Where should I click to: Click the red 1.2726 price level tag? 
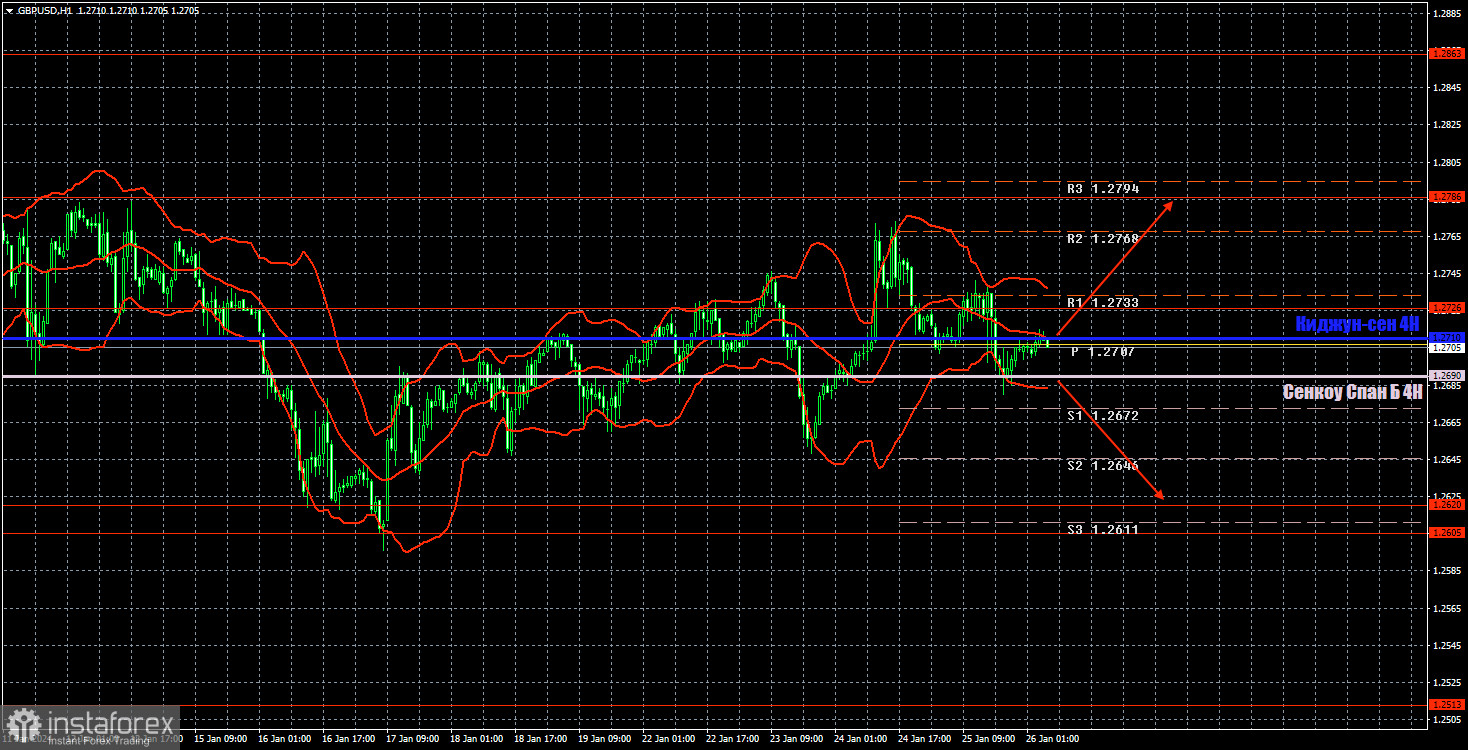pyautogui.click(x=1447, y=308)
